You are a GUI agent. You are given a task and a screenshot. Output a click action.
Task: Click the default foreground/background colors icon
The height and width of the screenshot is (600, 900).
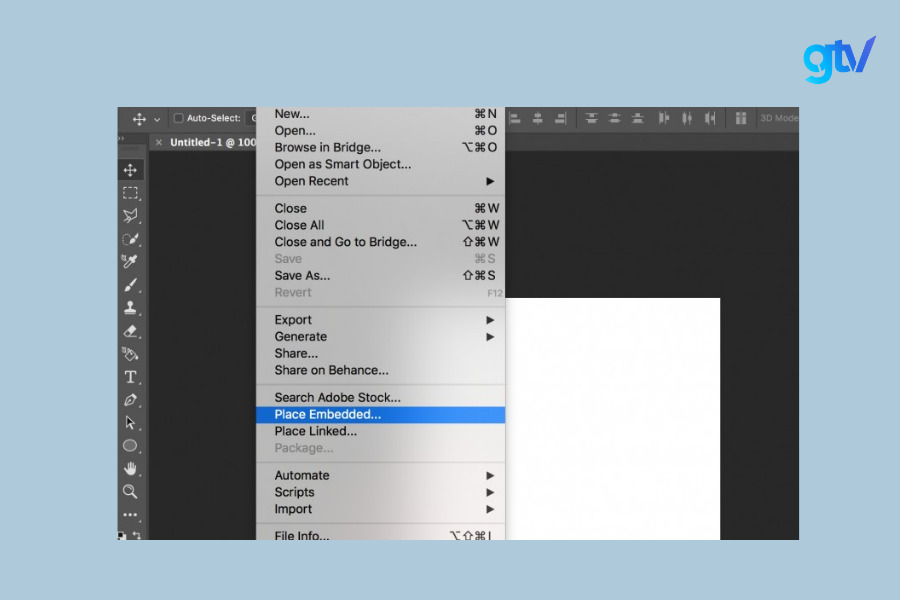tap(122, 535)
